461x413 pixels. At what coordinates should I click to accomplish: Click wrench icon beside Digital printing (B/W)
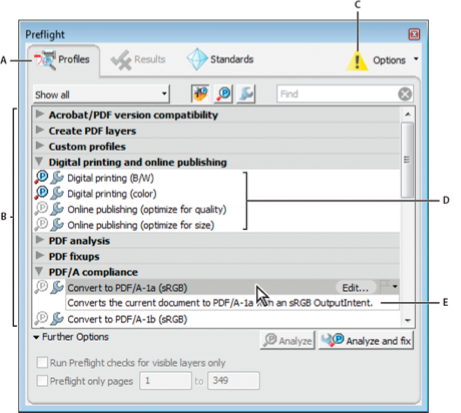pyautogui.click(x=57, y=177)
